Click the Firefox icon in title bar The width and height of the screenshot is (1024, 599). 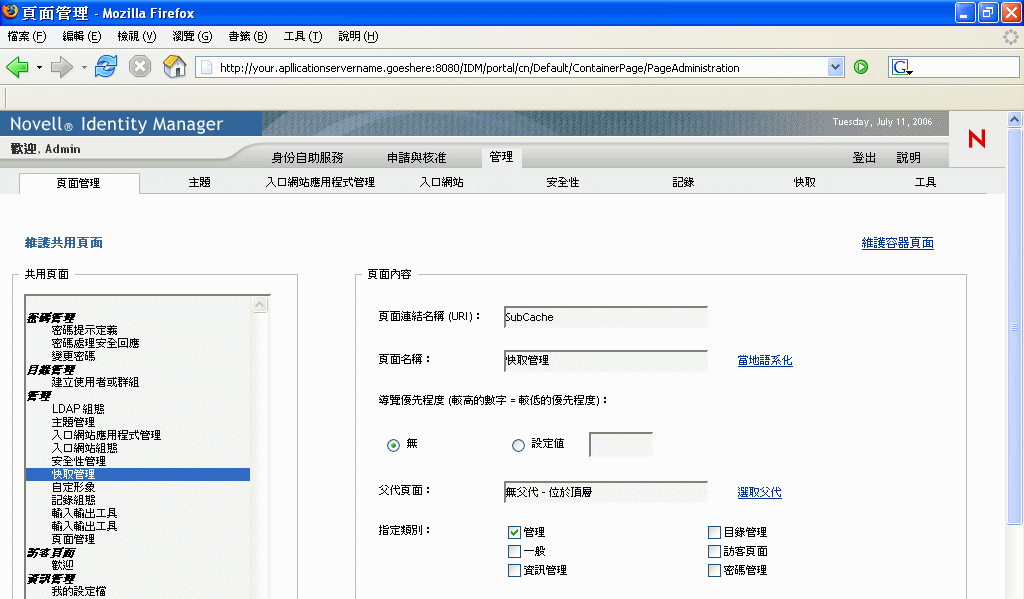(10, 12)
